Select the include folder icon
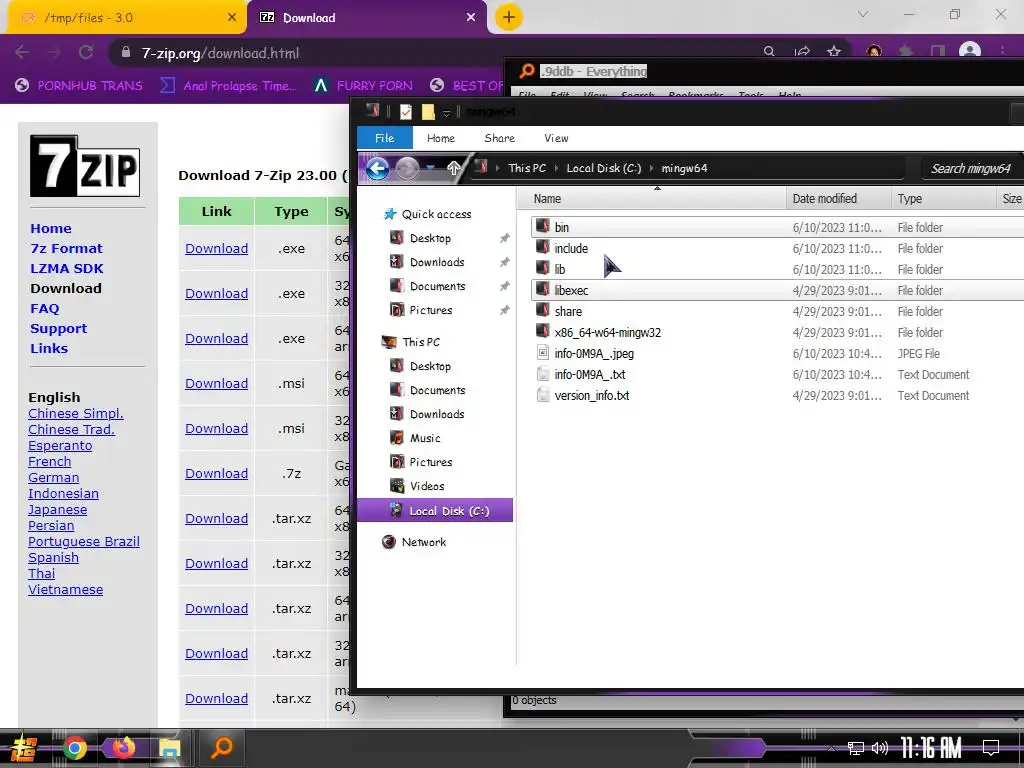This screenshot has height=768, width=1024. (542, 248)
